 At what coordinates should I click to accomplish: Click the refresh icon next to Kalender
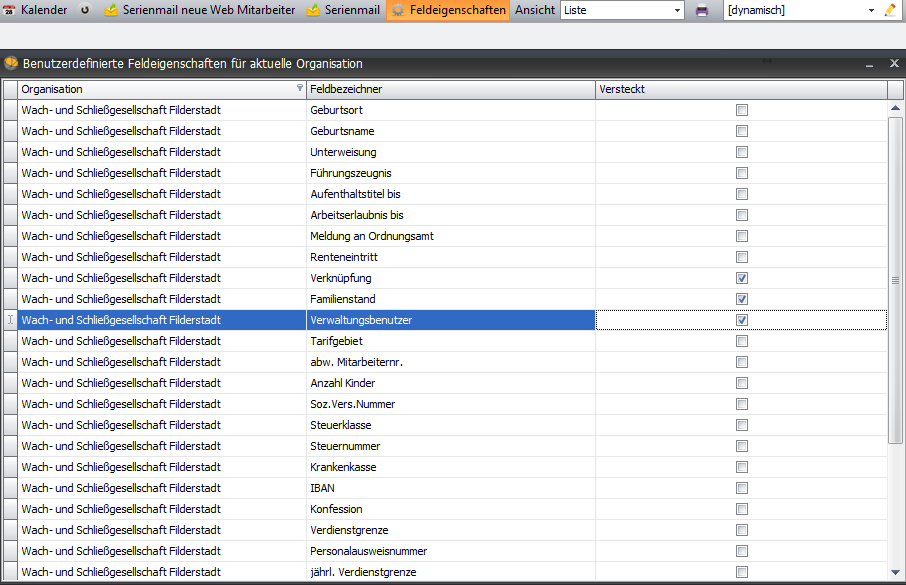tap(85, 10)
